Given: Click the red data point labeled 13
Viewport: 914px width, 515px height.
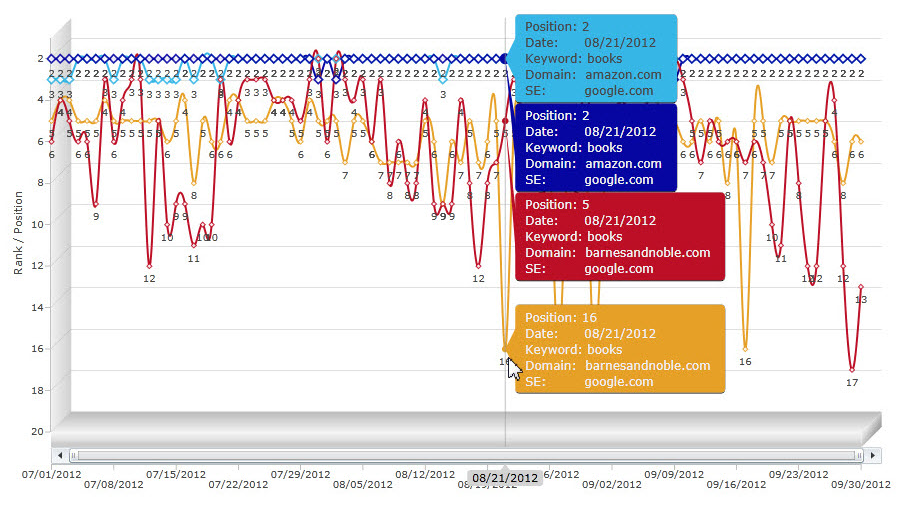Looking at the screenshot, I should (x=861, y=287).
